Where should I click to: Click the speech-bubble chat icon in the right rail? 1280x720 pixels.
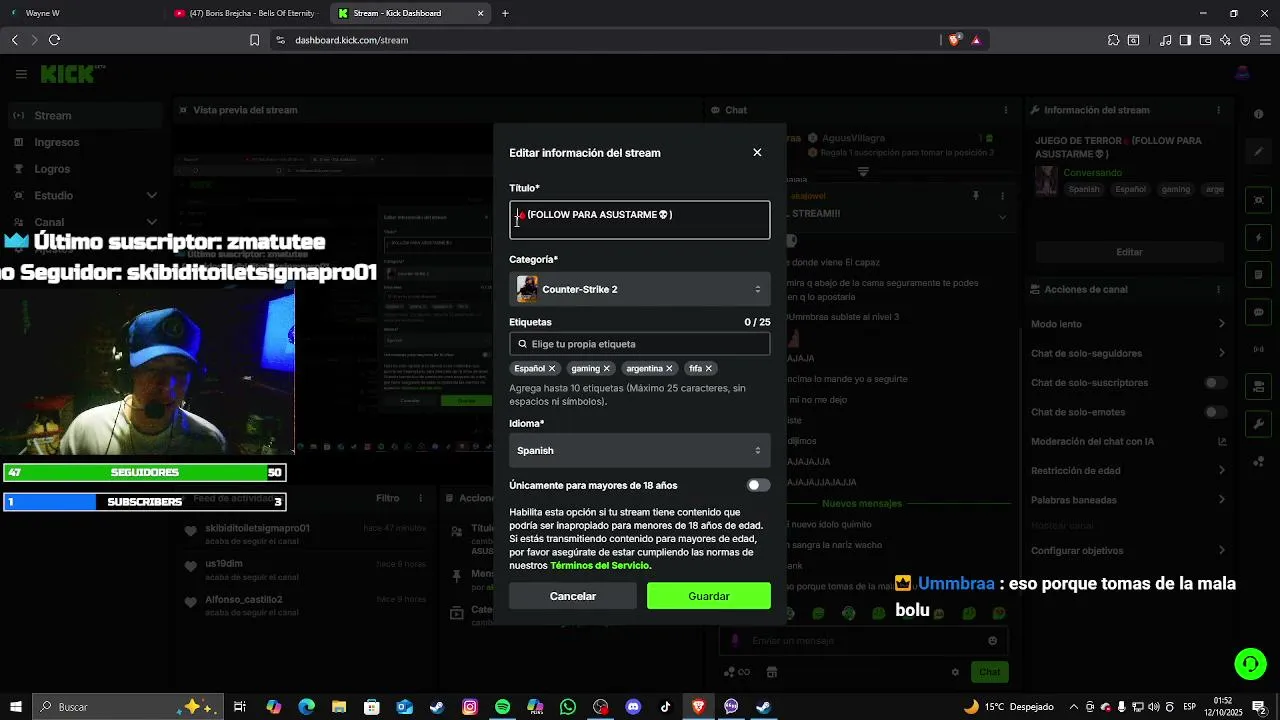coord(1259,313)
